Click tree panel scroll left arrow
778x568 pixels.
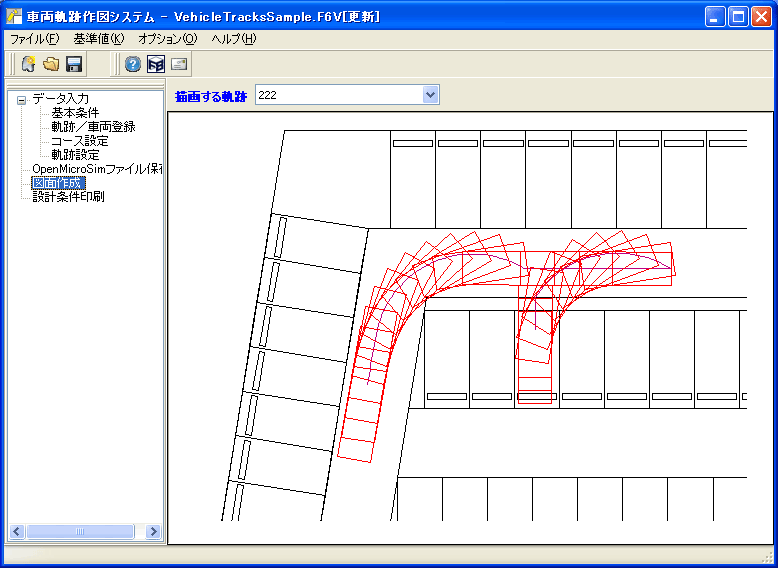tap(18, 531)
